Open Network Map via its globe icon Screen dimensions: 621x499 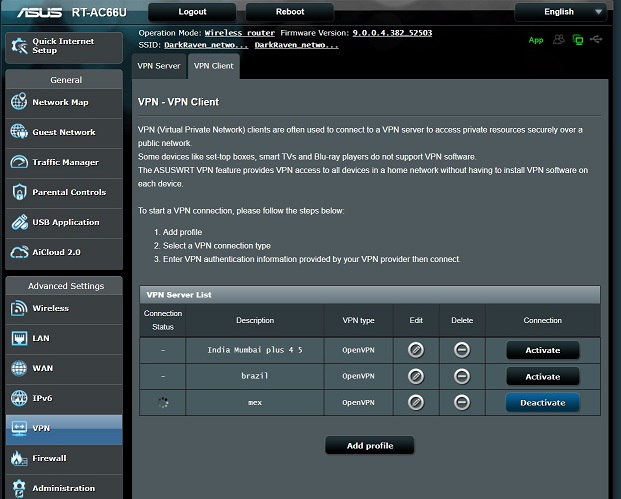[x=19, y=101]
